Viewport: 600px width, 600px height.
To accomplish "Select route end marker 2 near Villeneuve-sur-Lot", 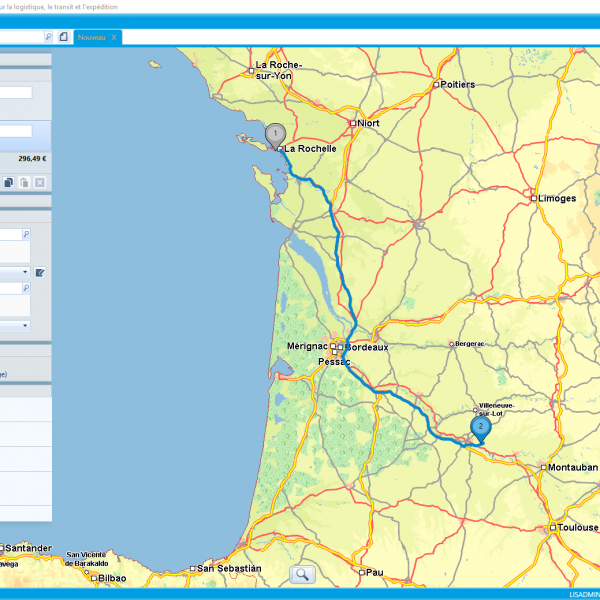I will [x=480, y=428].
